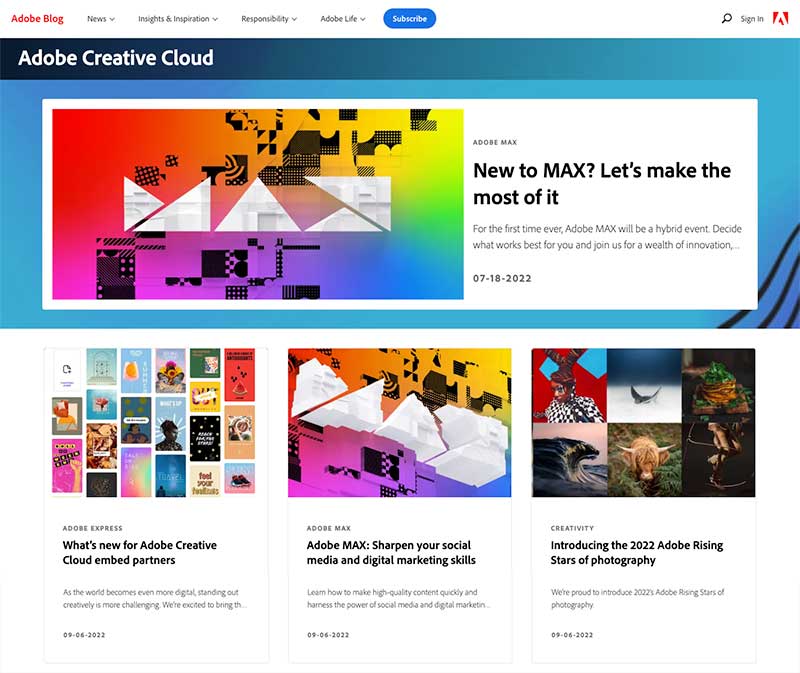
Task: Click the 09-06-2022 date on embed partners card
Action: [x=84, y=635]
